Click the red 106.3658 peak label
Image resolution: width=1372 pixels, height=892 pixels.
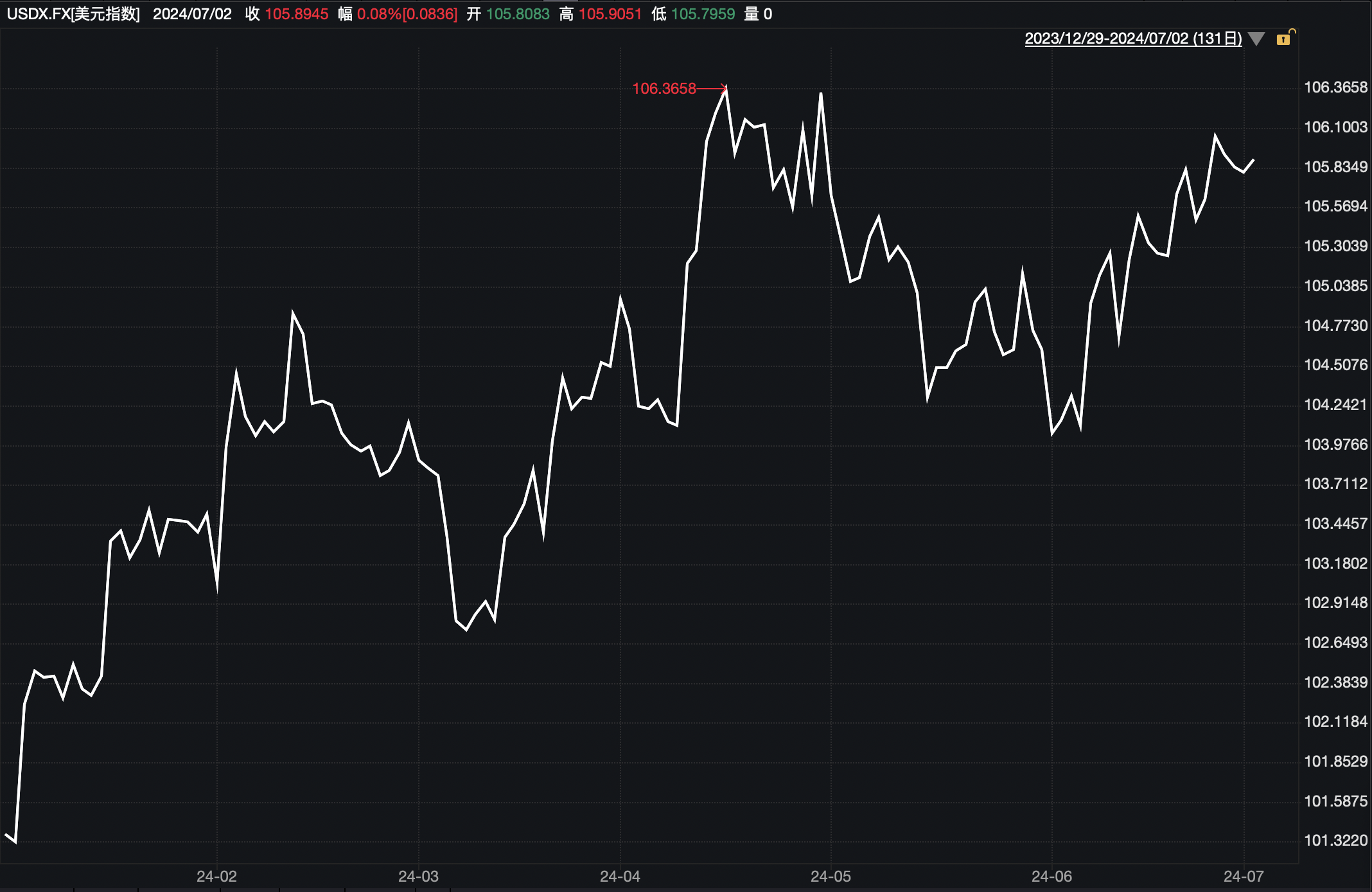pos(664,89)
